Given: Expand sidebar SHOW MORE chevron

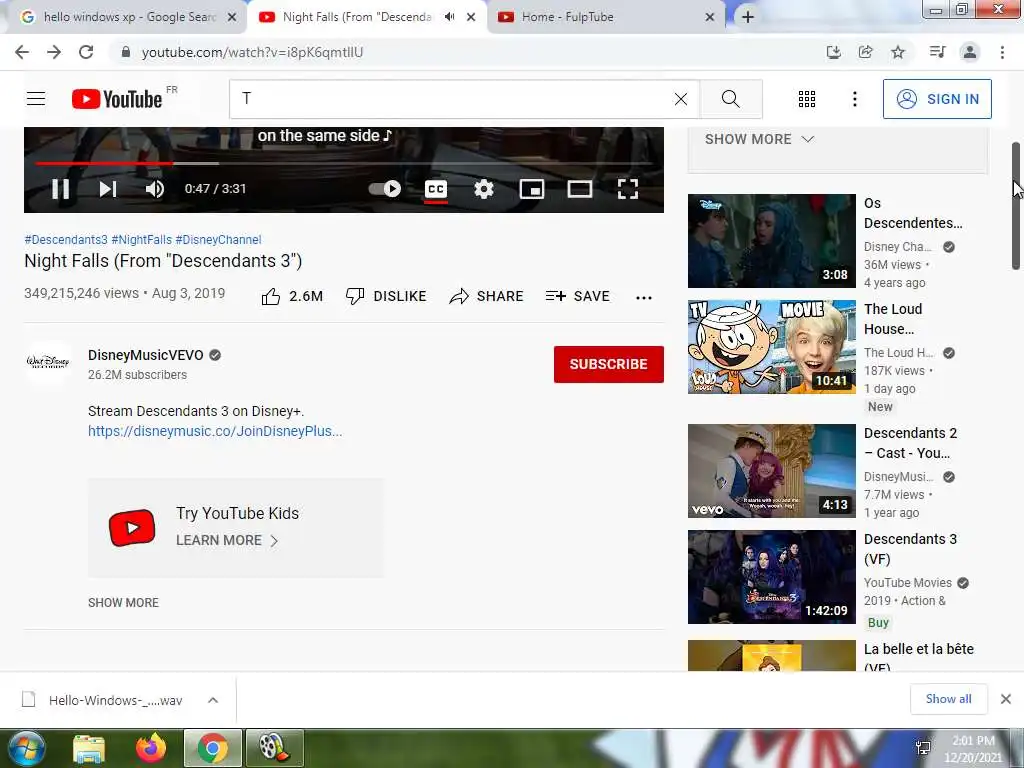Looking at the screenshot, I should pyautogui.click(x=760, y=139).
